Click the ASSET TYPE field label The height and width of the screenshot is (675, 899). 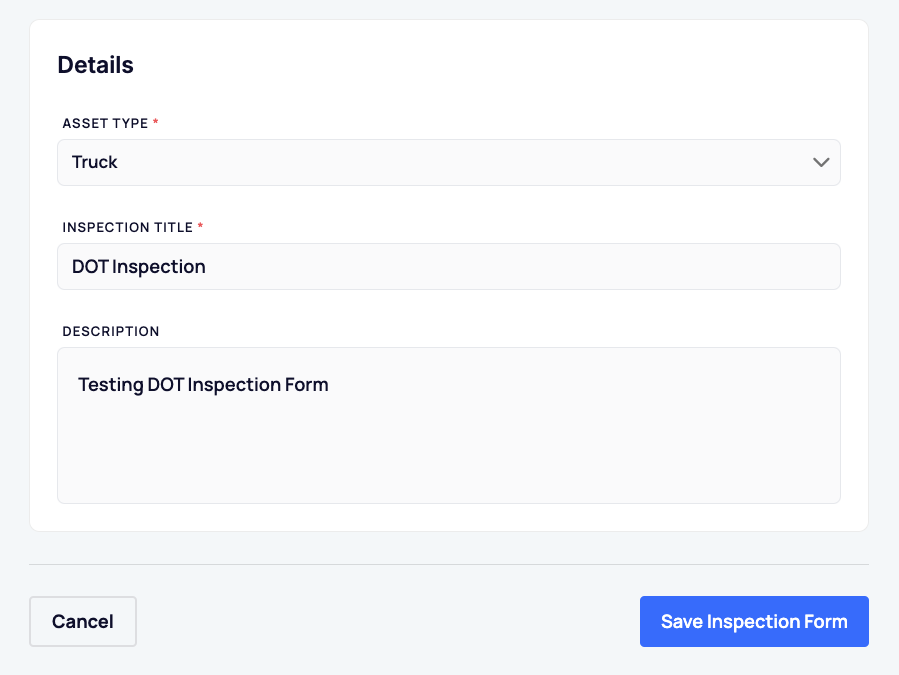105,123
